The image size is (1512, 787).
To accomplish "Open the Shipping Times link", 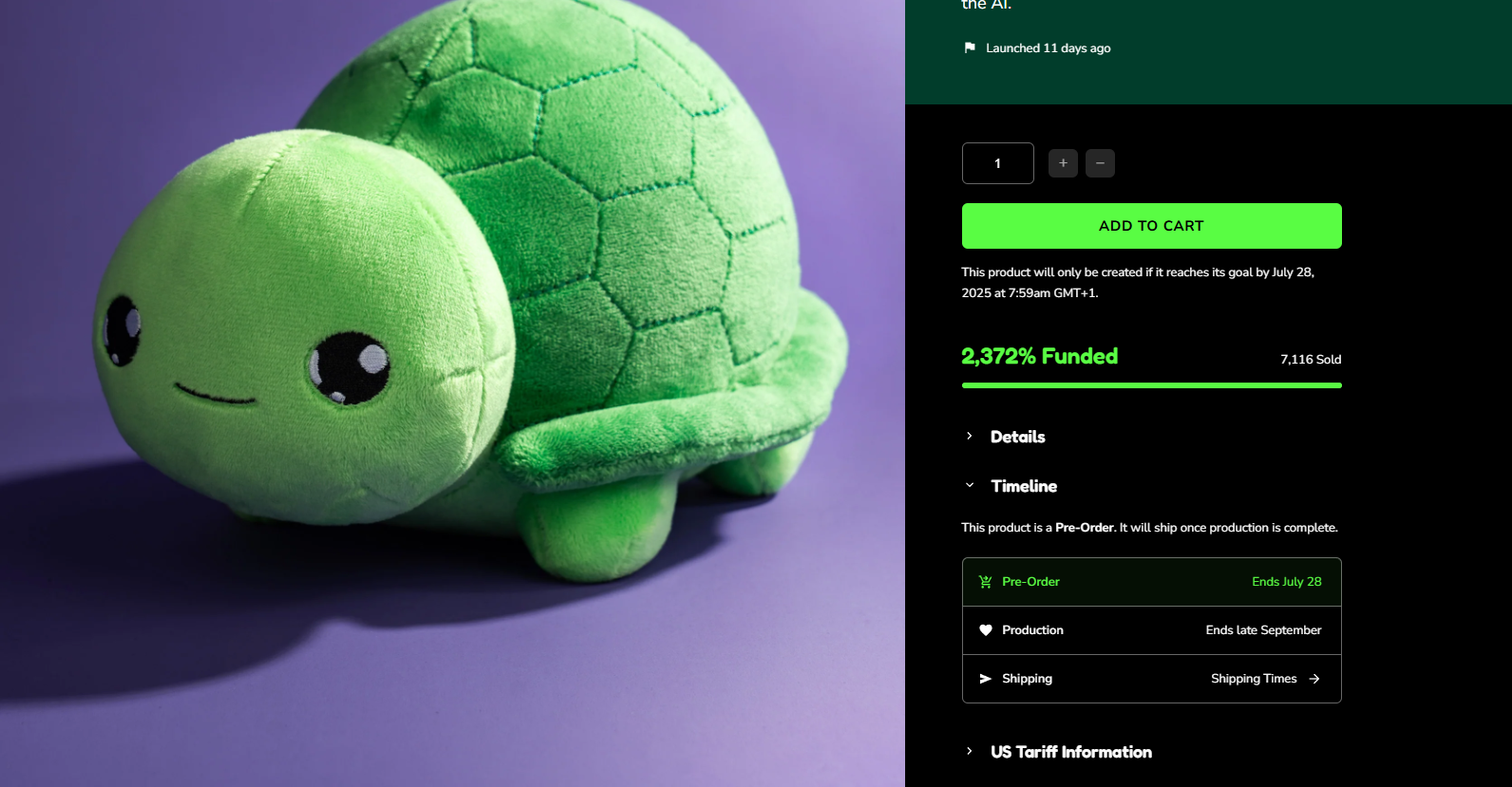I will [x=1254, y=679].
